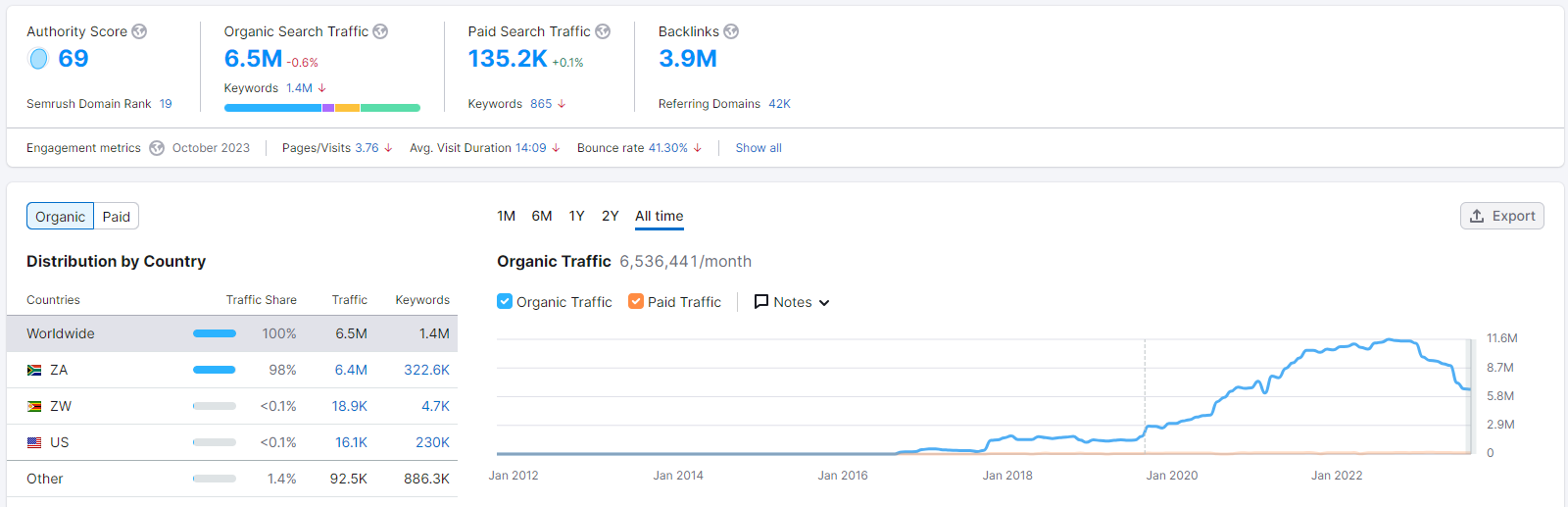1568x507 pixels.
Task: Click the United States flag icon
Action: pos(34,442)
